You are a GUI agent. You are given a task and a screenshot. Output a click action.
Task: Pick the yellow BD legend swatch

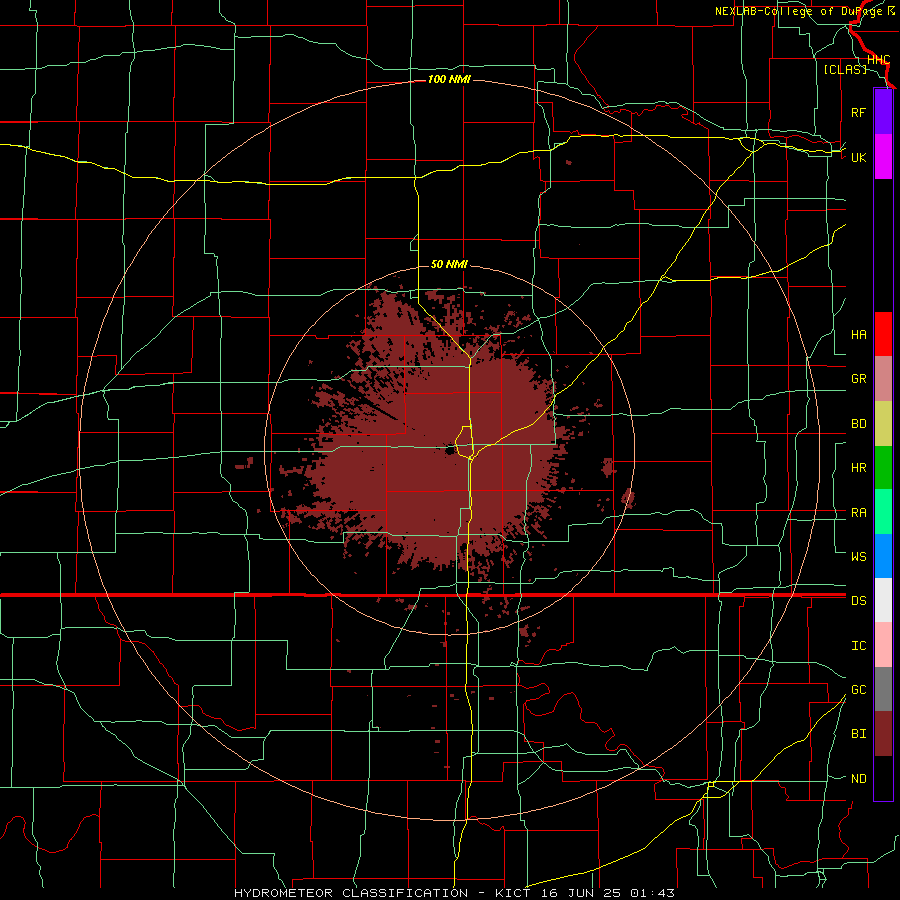[883, 424]
